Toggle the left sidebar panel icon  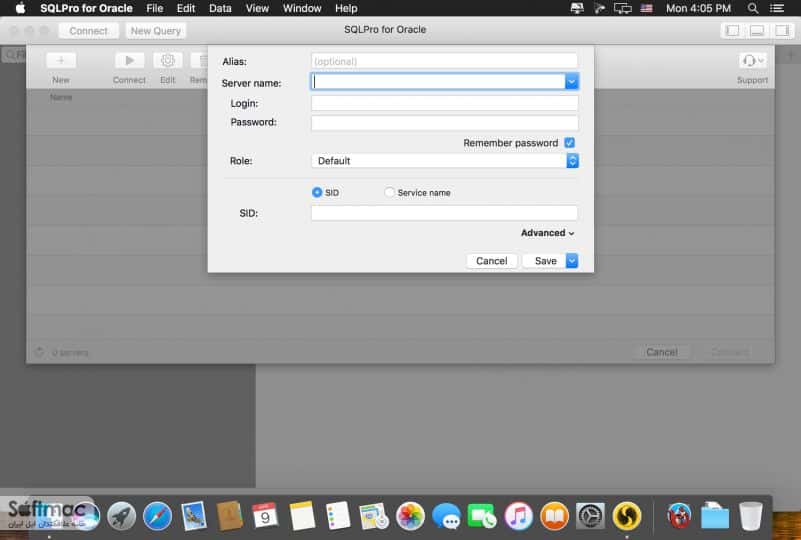click(733, 31)
